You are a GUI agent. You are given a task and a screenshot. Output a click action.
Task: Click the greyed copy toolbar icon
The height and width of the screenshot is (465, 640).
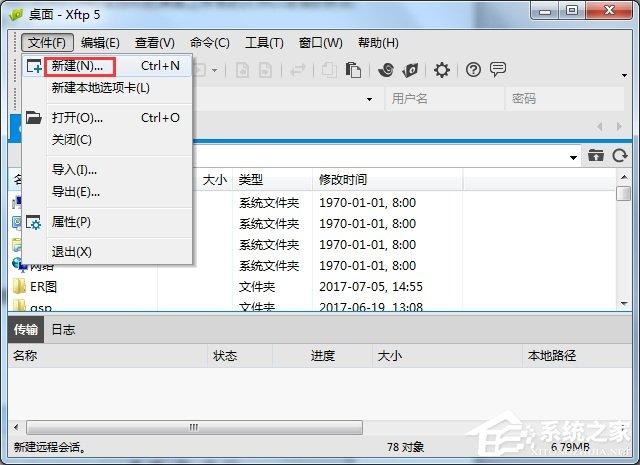[329, 70]
